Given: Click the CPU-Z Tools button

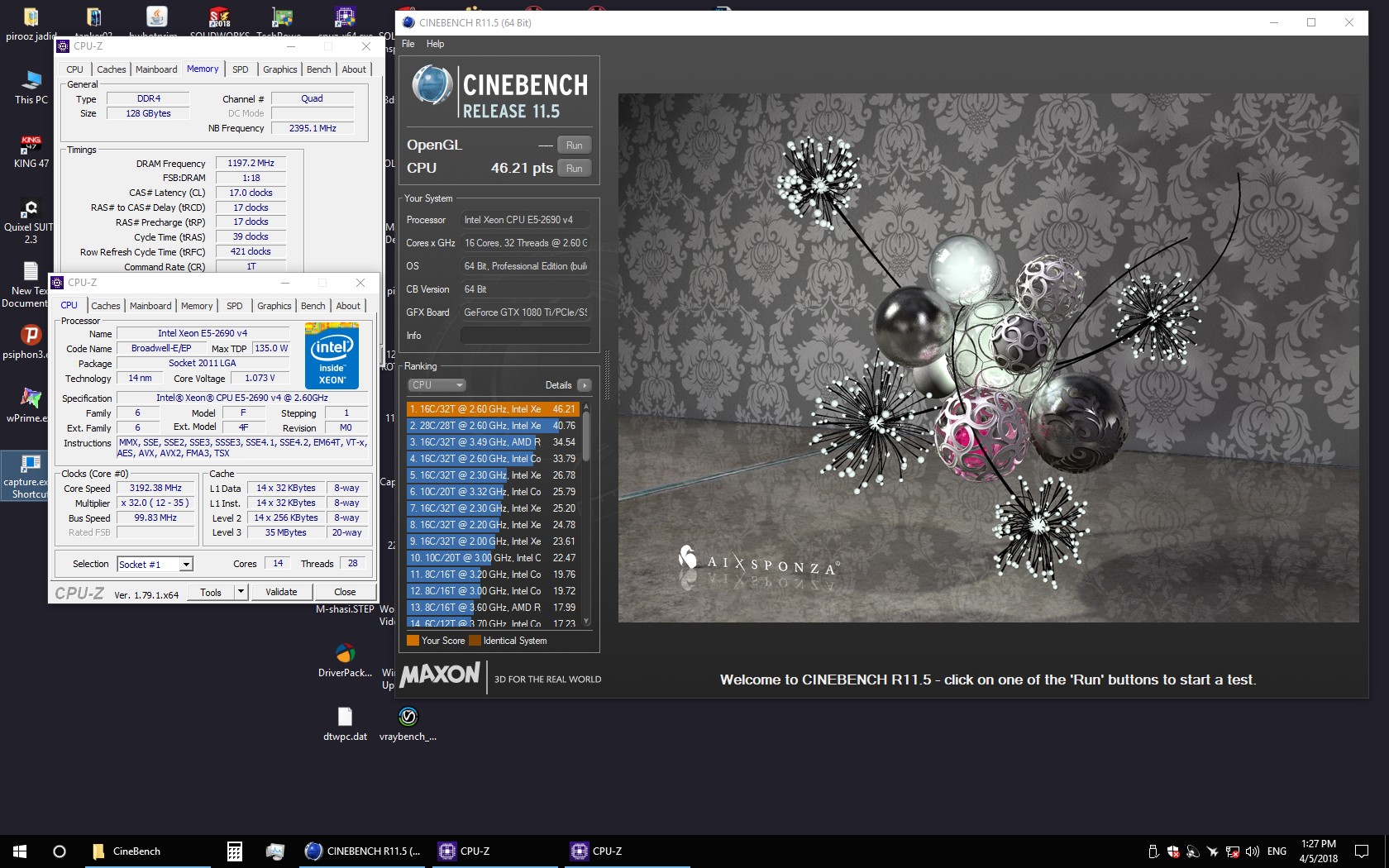Looking at the screenshot, I should pos(211,592).
